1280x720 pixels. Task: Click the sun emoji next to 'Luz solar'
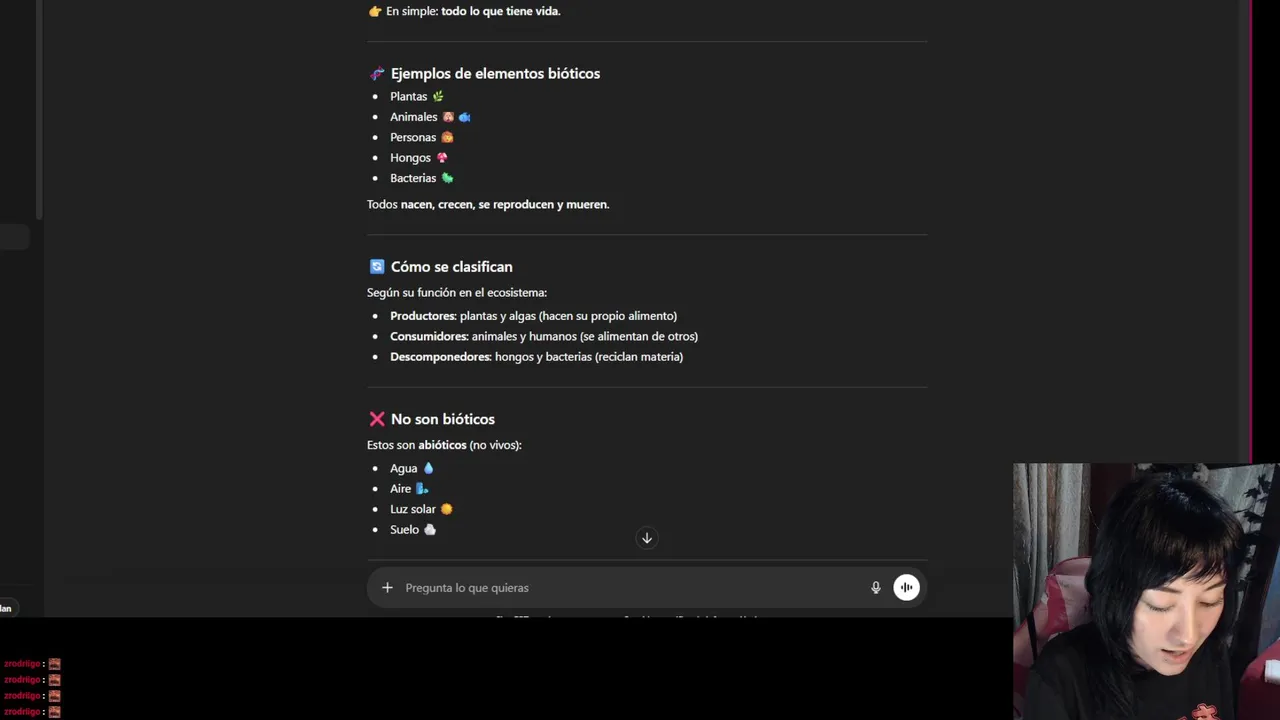[x=446, y=509]
